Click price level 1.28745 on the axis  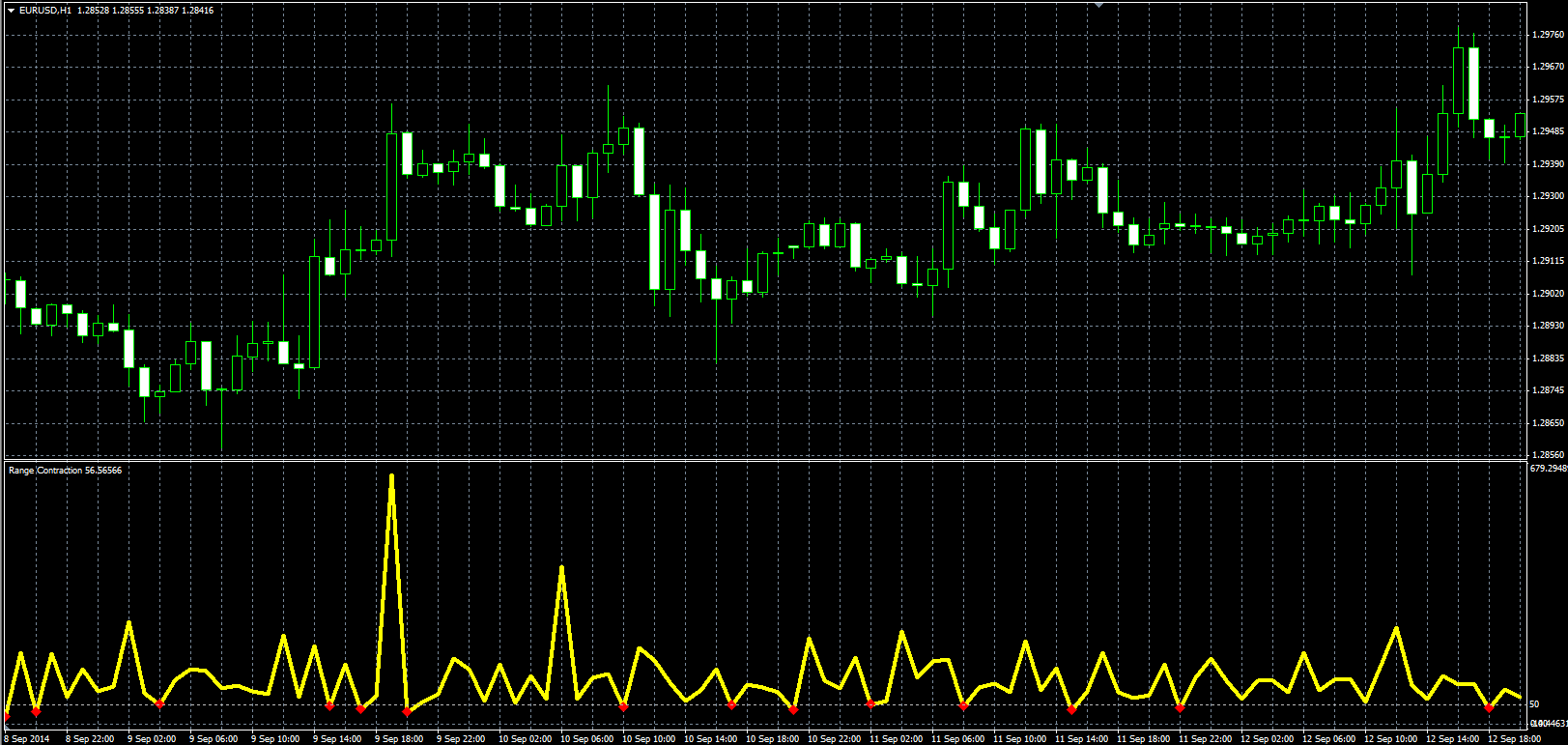click(x=1548, y=390)
